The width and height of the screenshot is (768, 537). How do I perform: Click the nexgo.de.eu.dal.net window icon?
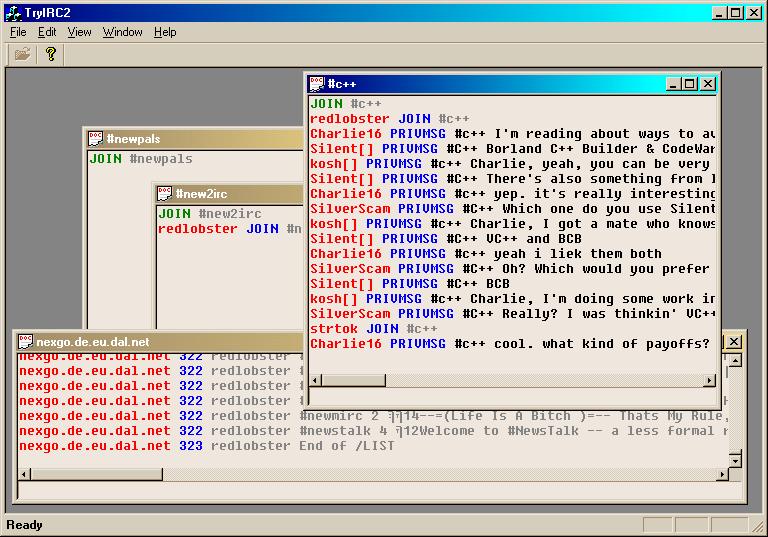26,342
